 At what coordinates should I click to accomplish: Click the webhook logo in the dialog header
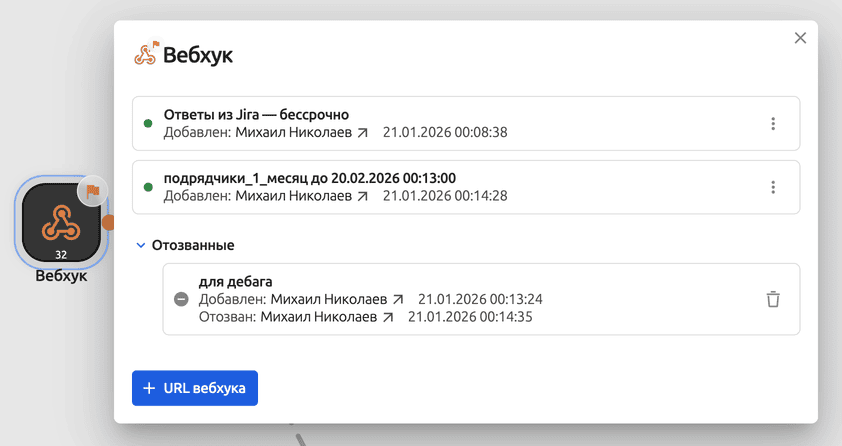tap(145, 55)
